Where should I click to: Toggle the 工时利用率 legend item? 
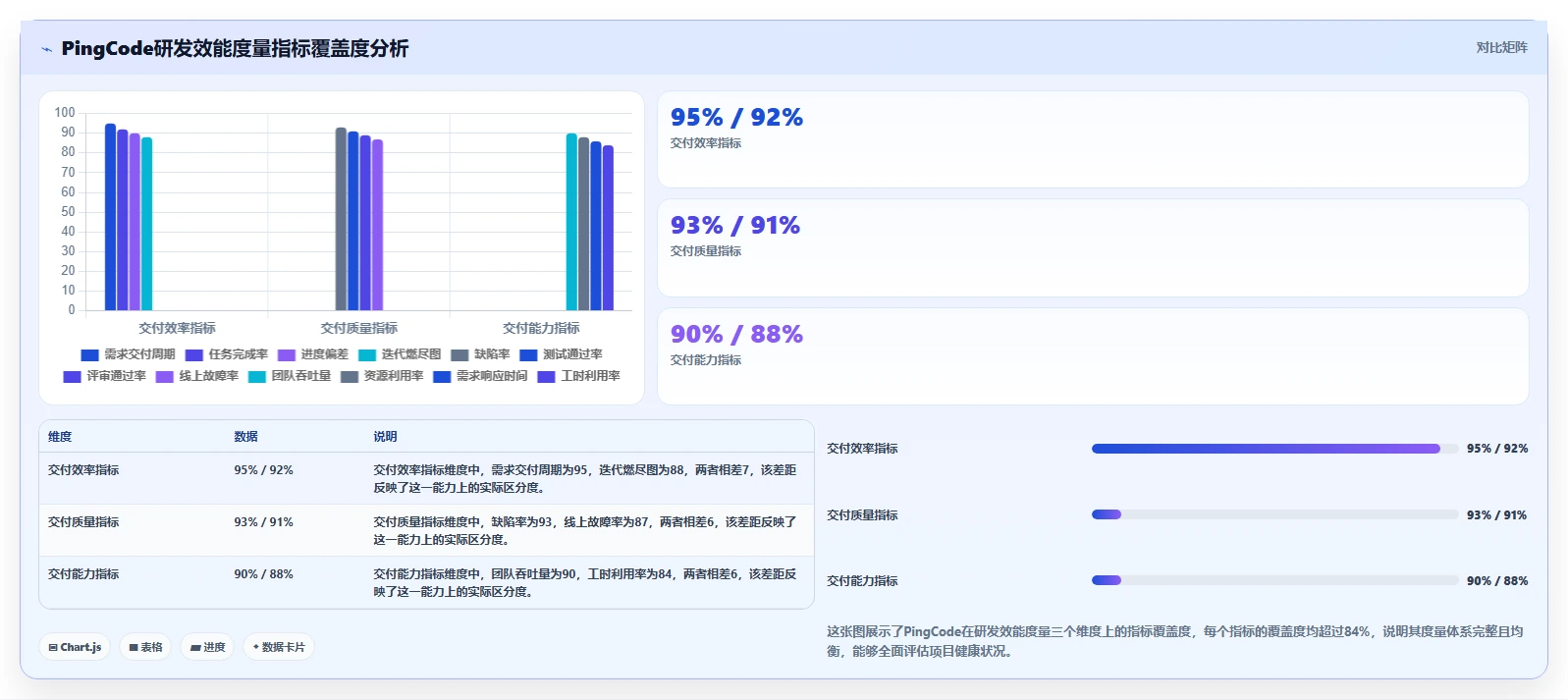[x=579, y=376]
